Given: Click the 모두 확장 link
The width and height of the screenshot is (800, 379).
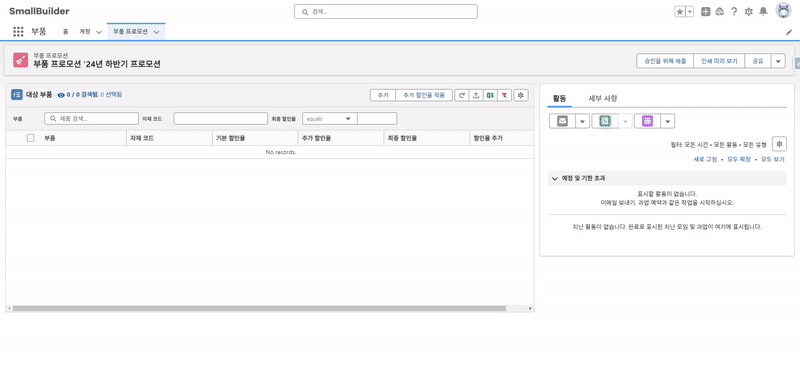Looking at the screenshot, I should (x=739, y=160).
